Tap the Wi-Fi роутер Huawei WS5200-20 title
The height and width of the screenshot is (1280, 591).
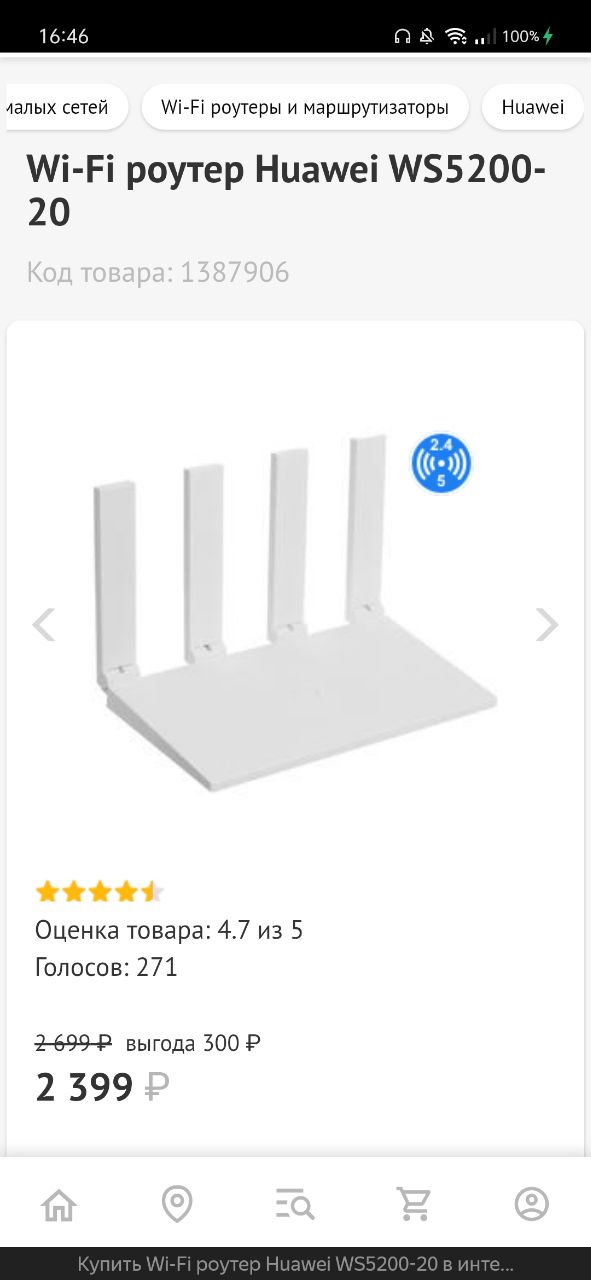tap(286, 190)
